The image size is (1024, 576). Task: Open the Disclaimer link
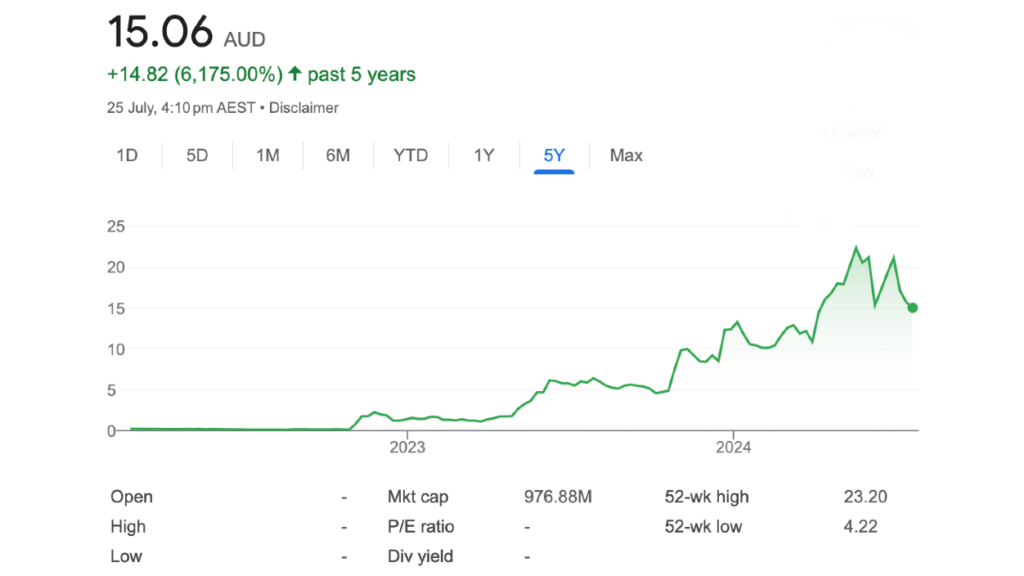pos(303,107)
